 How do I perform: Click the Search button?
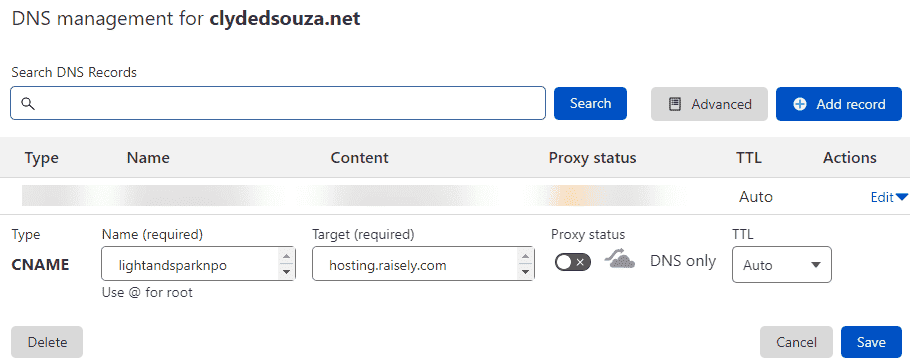[x=590, y=103]
